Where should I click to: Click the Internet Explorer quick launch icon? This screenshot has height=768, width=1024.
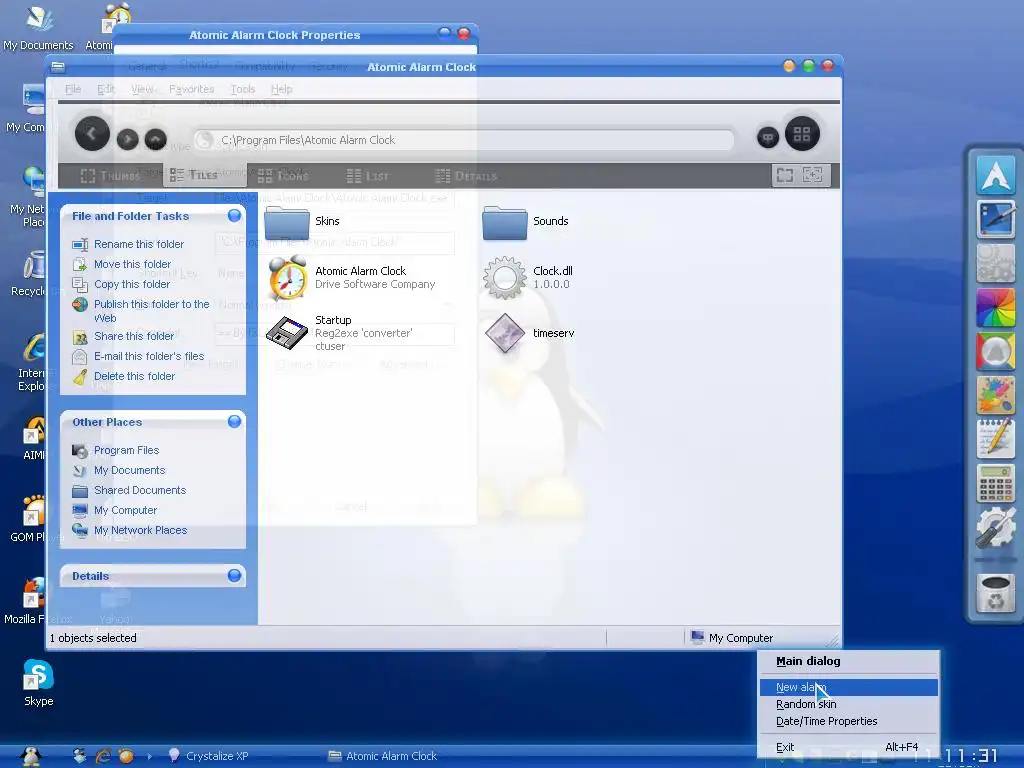(103, 756)
